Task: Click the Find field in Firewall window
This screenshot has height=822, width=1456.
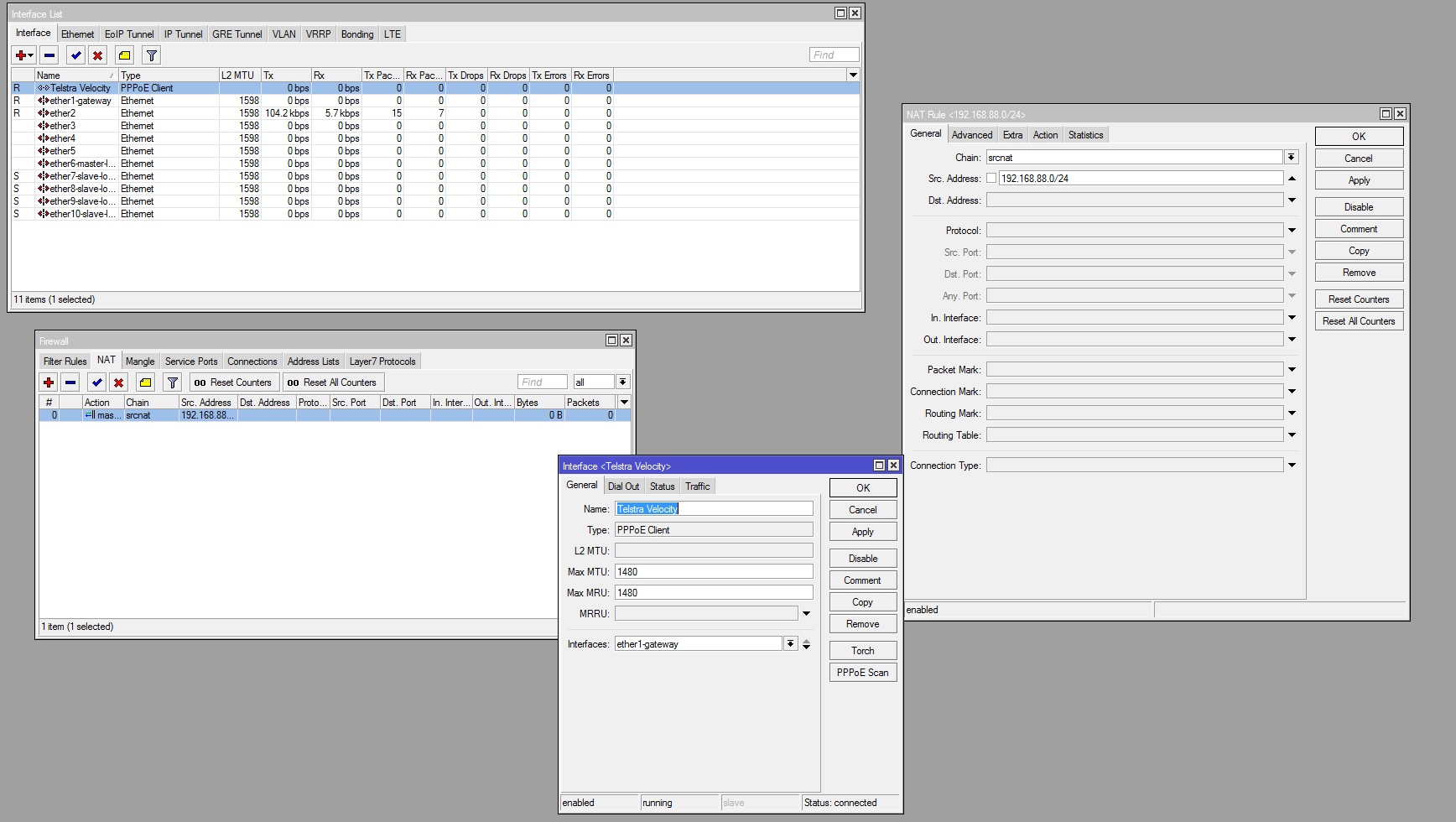Action: click(x=543, y=382)
